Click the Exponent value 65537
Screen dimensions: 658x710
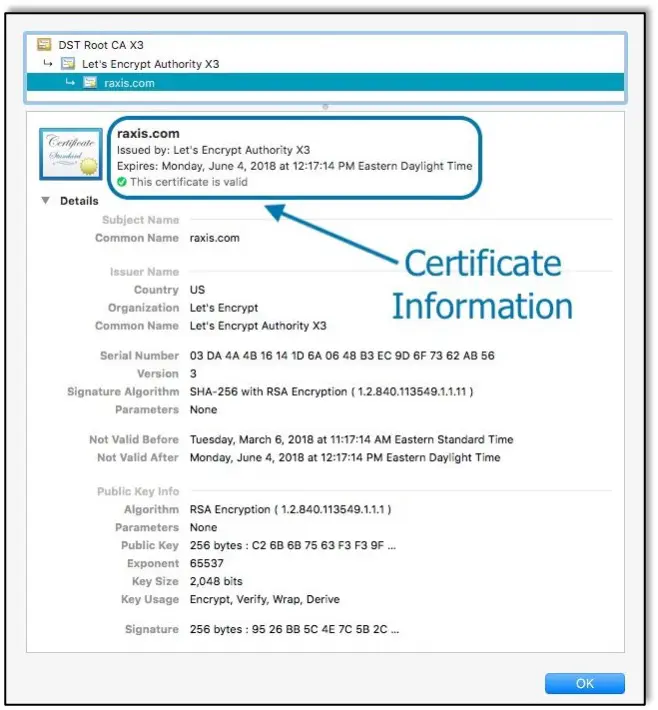click(x=207, y=564)
